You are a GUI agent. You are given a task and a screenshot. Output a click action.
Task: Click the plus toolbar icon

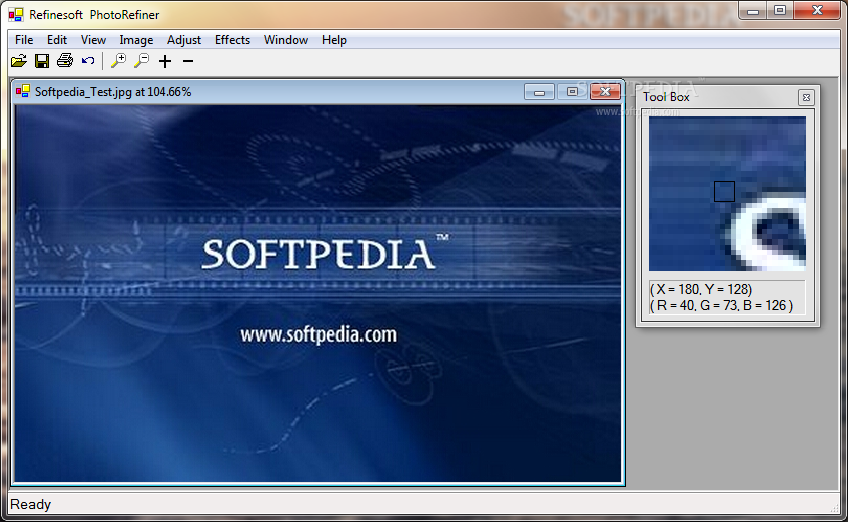click(x=165, y=61)
